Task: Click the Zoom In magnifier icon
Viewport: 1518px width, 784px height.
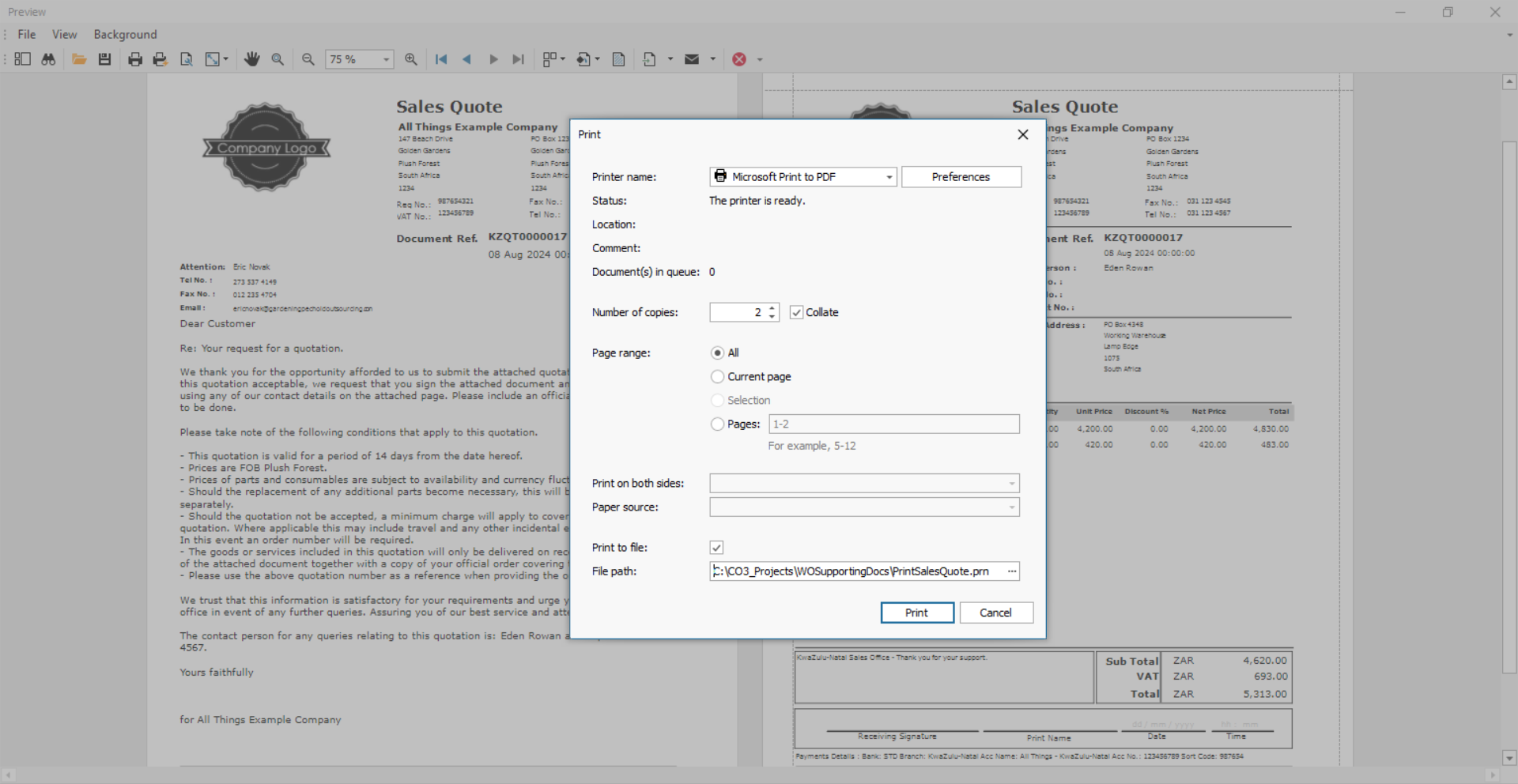Action: (411, 59)
